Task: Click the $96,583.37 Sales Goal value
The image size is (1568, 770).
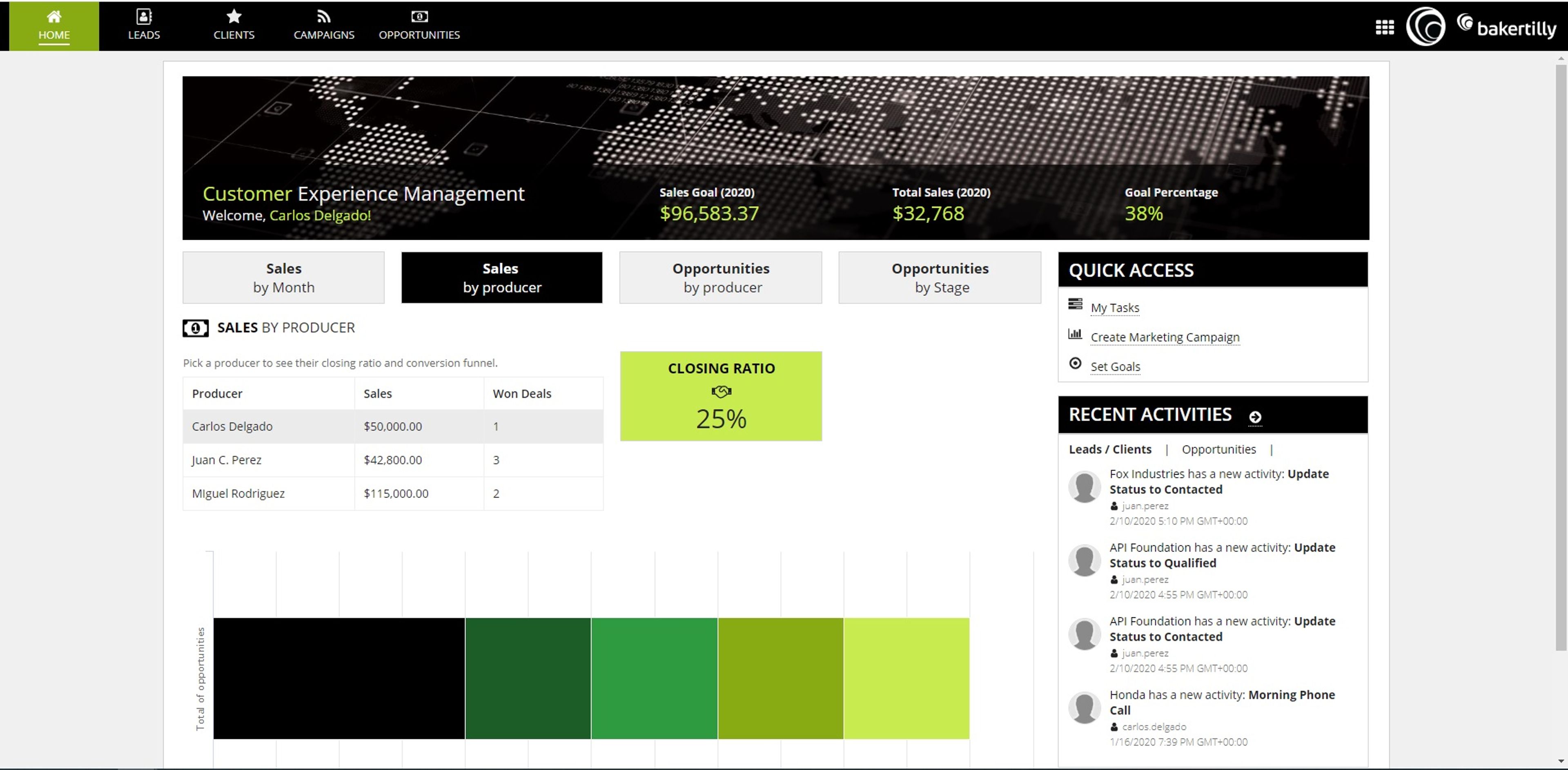Action: pos(709,214)
